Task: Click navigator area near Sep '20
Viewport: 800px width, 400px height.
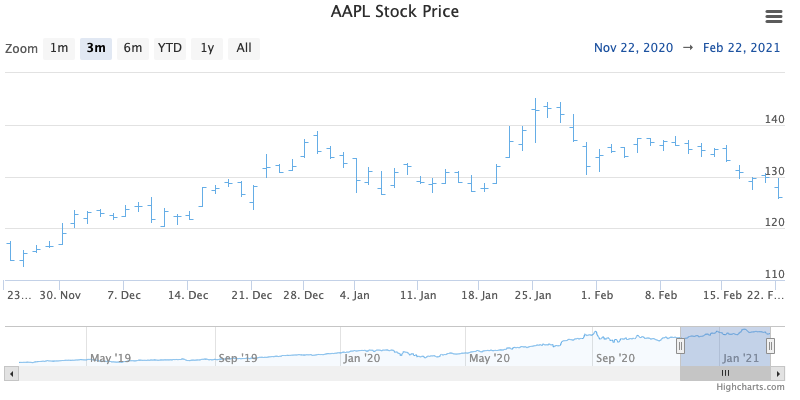Action: click(x=614, y=345)
